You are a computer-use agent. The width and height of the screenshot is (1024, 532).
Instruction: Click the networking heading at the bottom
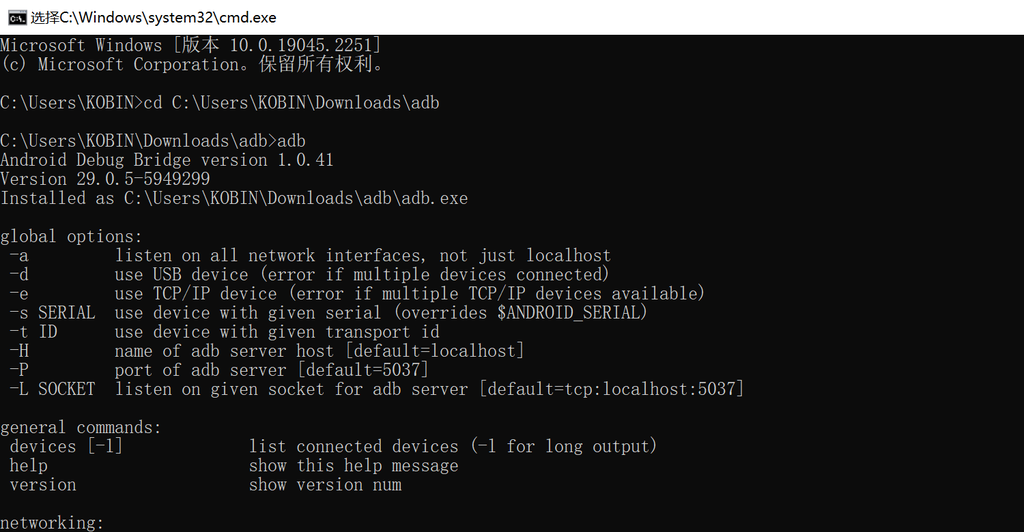[x=52, y=523]
